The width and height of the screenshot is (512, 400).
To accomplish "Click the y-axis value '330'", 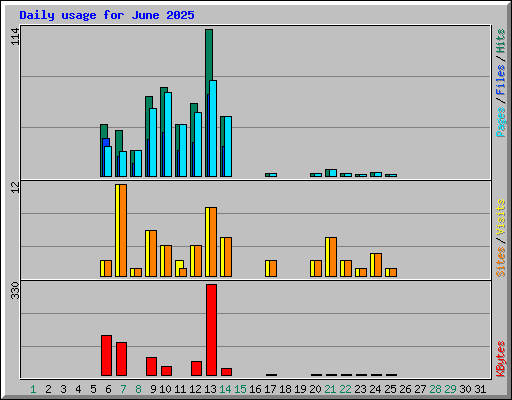I will [x=15, y=290].
